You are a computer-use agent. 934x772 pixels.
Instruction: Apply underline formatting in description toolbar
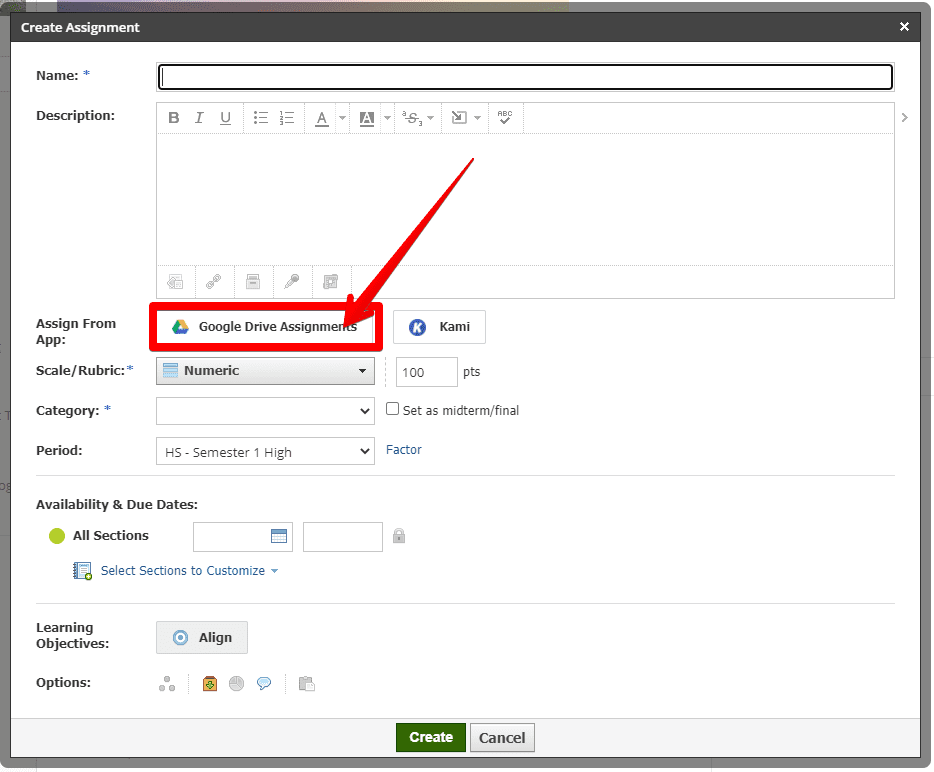pos(225,118)
